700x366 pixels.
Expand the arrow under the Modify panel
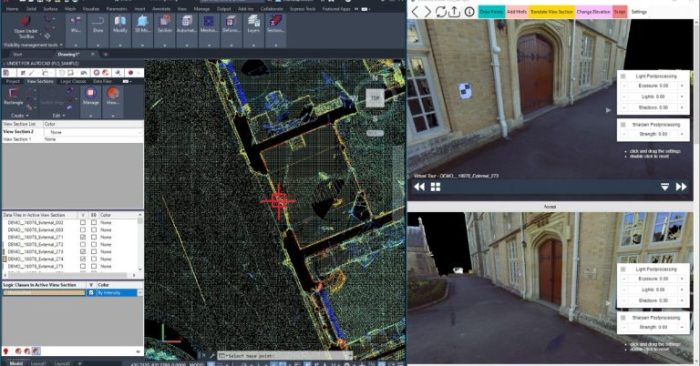click(x=120, y=45)
